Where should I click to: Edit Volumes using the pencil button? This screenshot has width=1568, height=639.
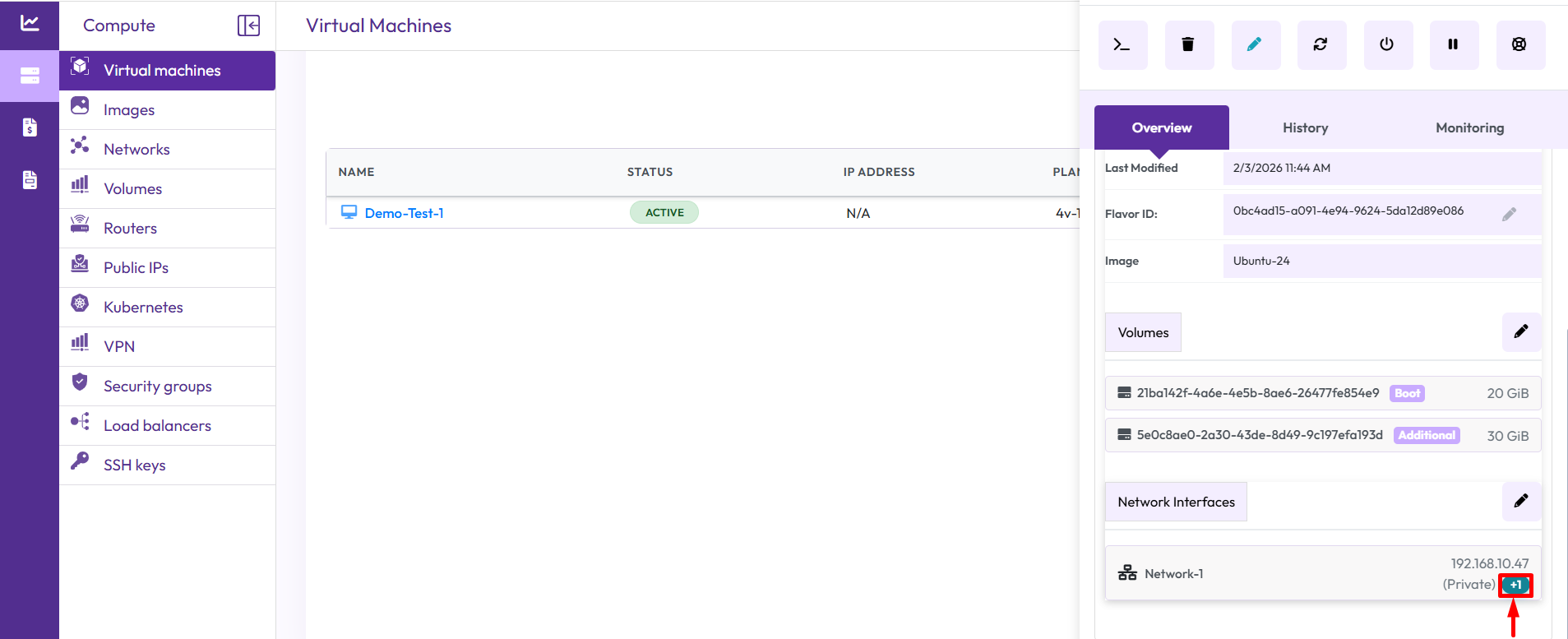click(1521, 332)
